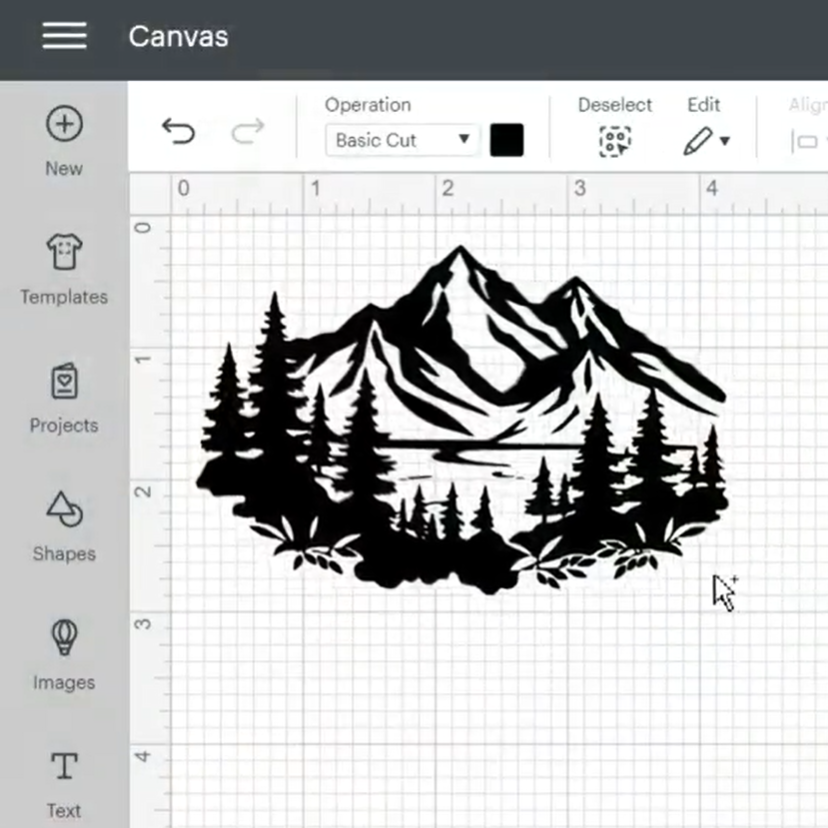The image size is (828, 828).
Task: Open the hamburger main menu
Action: coord(64,37)
